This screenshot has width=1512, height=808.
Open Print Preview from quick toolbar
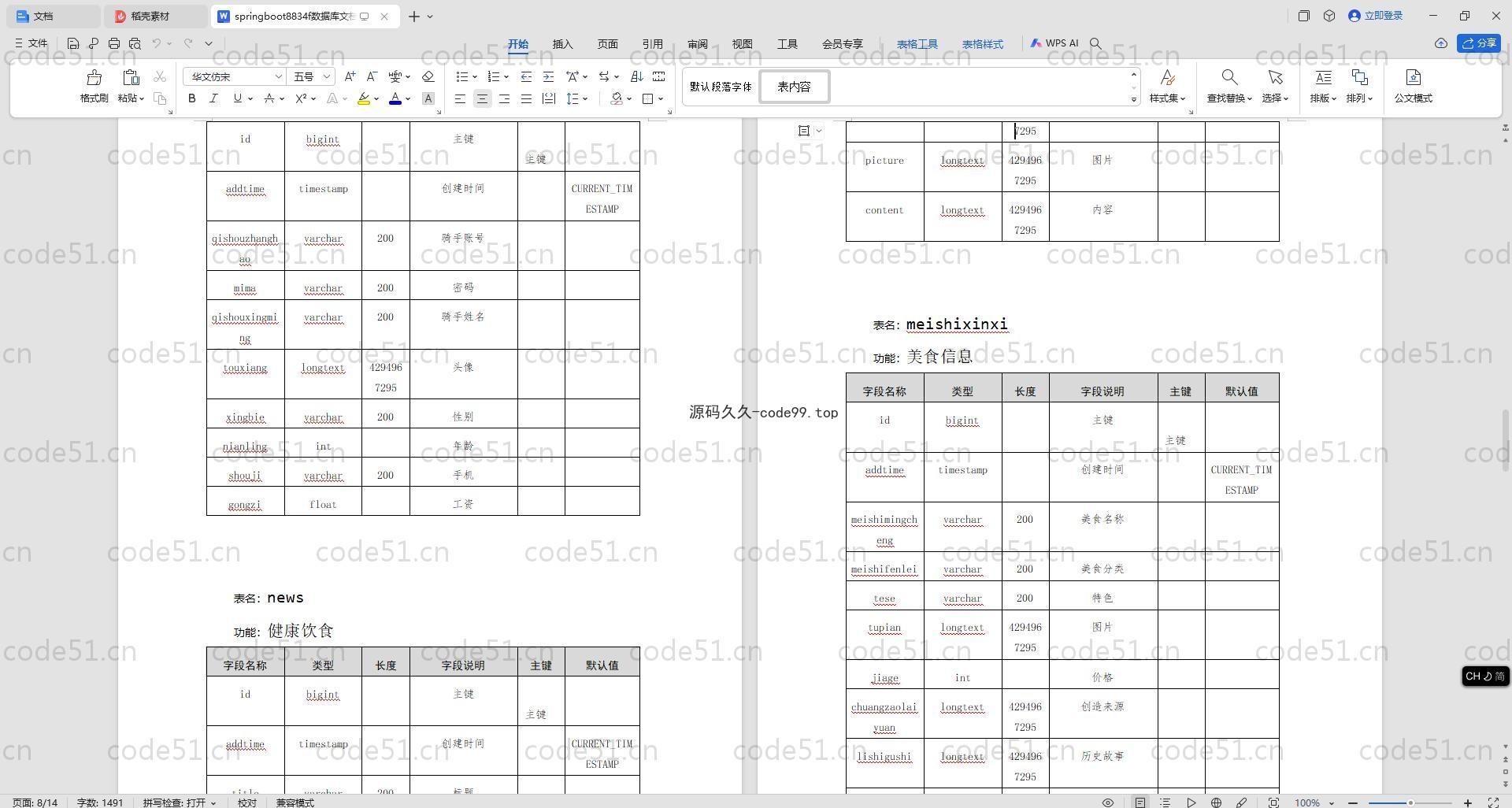[135, 43]
